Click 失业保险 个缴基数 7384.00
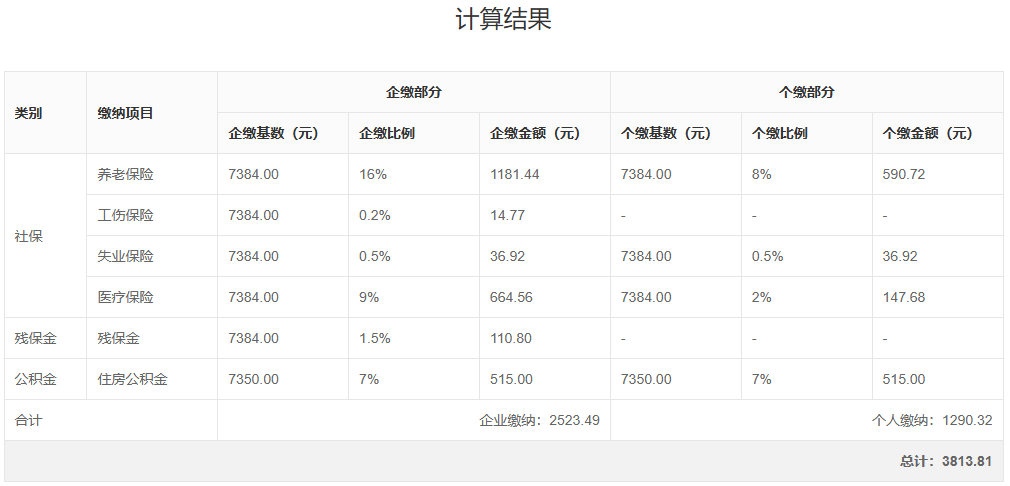 tap(646, 257)
